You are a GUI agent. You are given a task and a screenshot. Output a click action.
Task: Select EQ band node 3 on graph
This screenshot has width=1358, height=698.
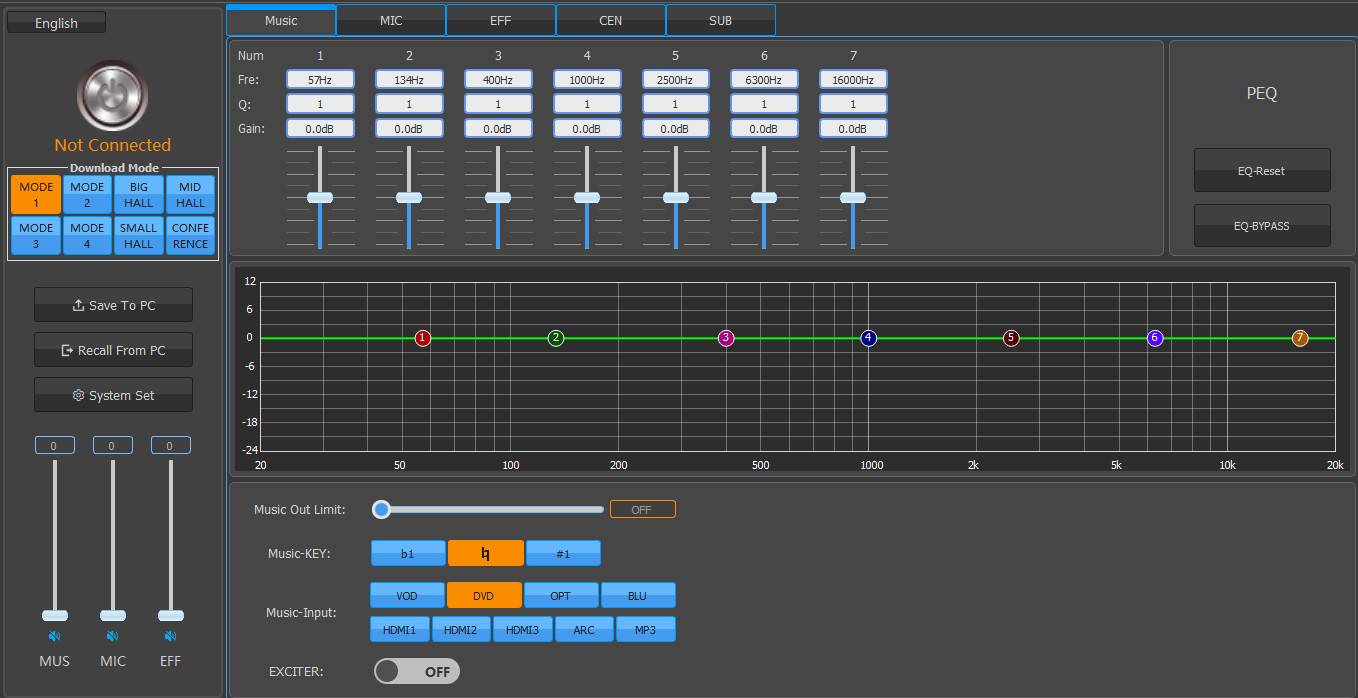pos(726,338)
